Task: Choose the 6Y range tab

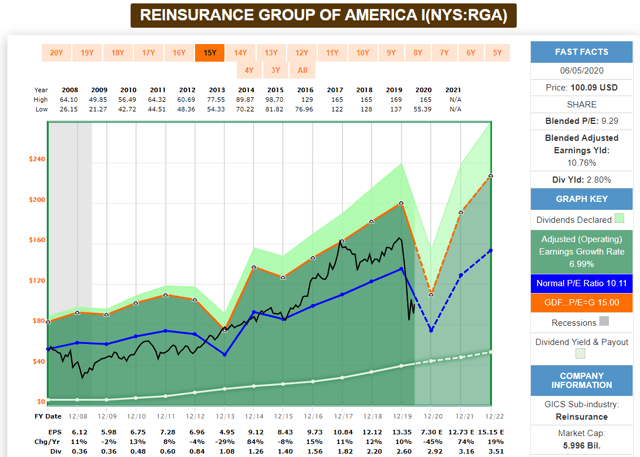Action: point(471,53)
